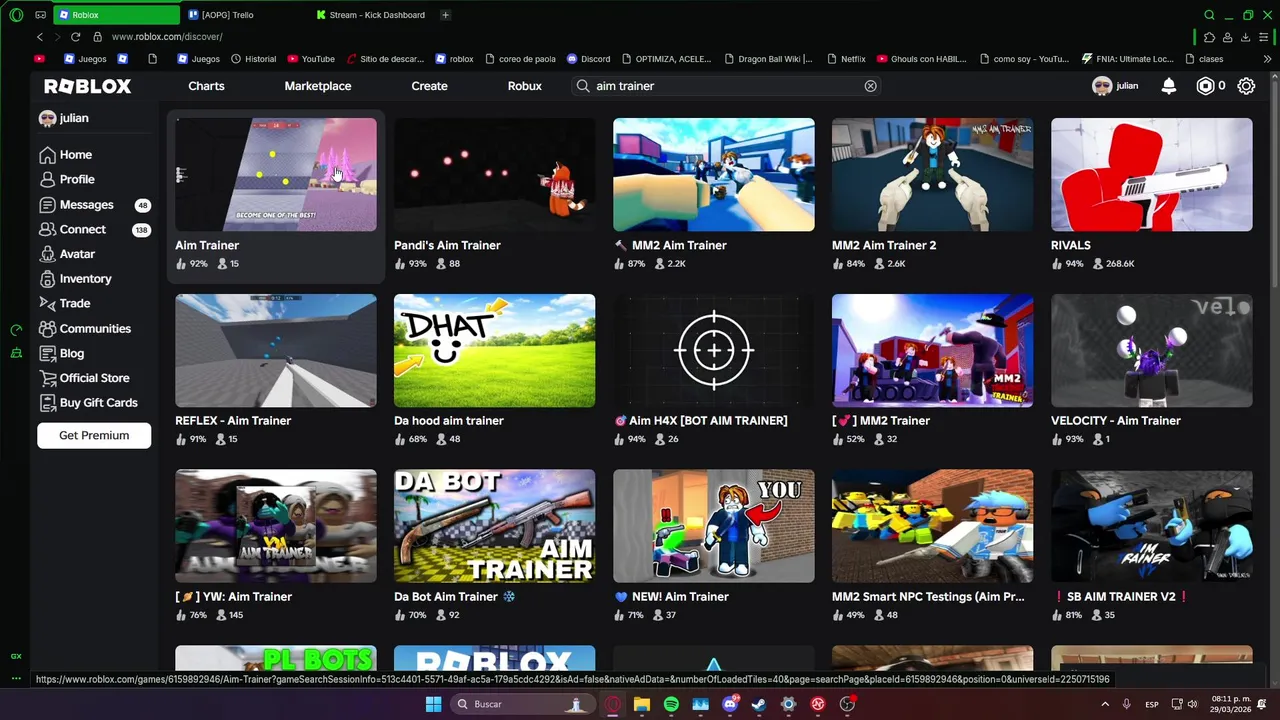Open a new browser tab
The width and height of the screenshot is (1280, 720).
tap(445, 15)
